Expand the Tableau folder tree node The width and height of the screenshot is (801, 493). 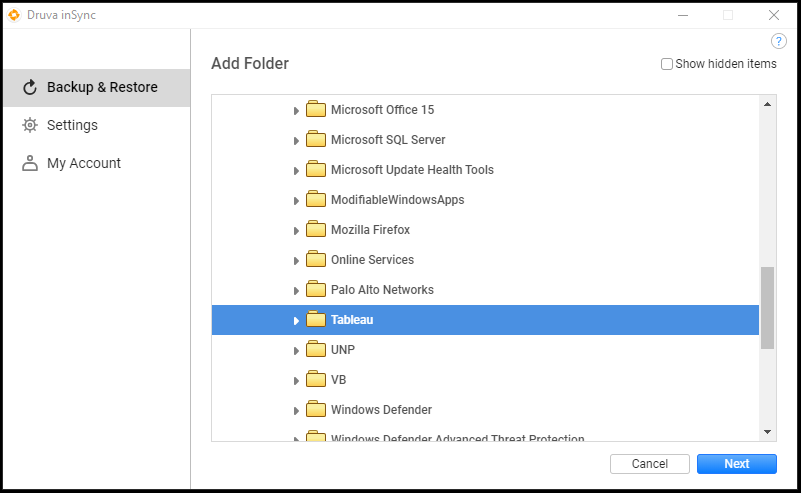coord(296,321)
